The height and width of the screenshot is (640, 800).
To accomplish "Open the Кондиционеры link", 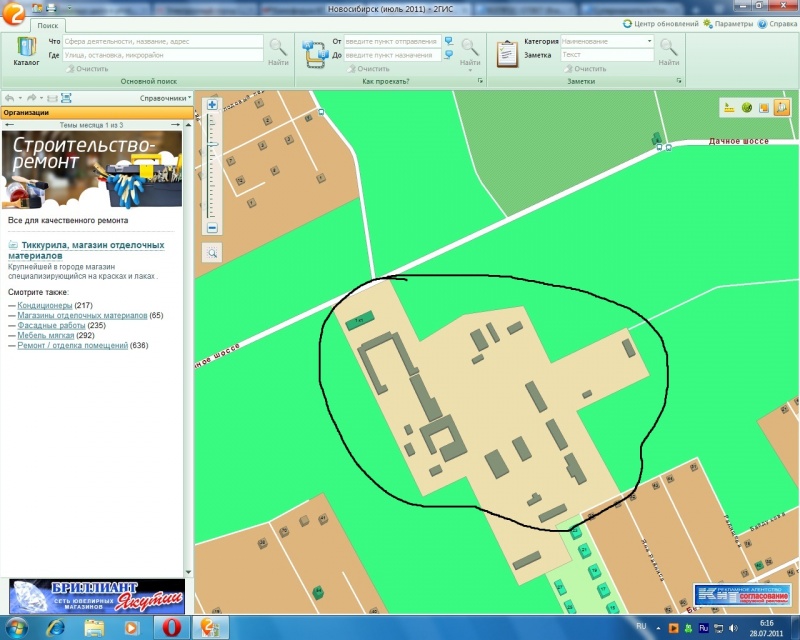I will click(x=44, y=305).
